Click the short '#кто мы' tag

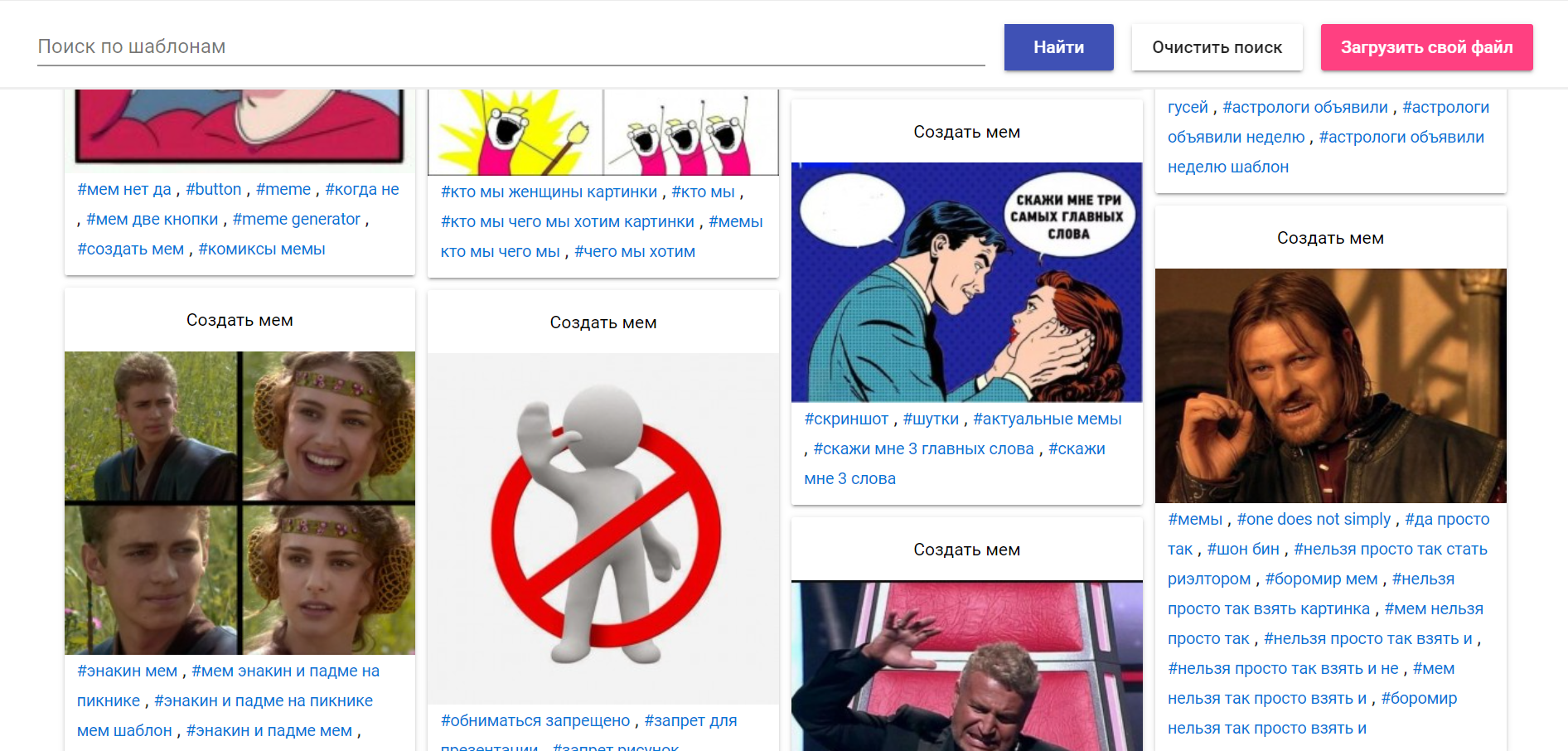pos(703,191)
